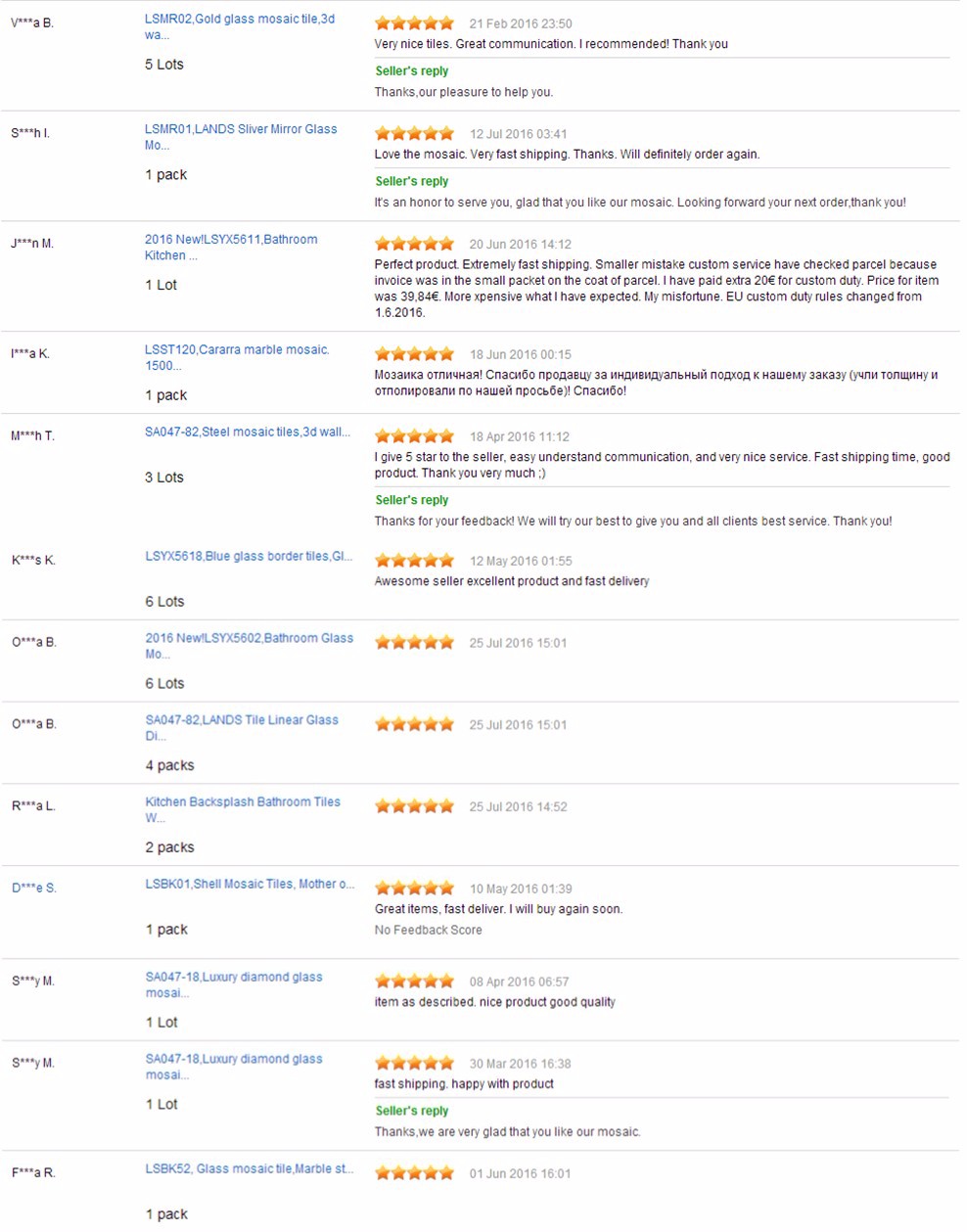967x1232 pixels.
Task: Open SA047-82 Steel mosaic tiles 3d wall link
Action: pos(247,432)
